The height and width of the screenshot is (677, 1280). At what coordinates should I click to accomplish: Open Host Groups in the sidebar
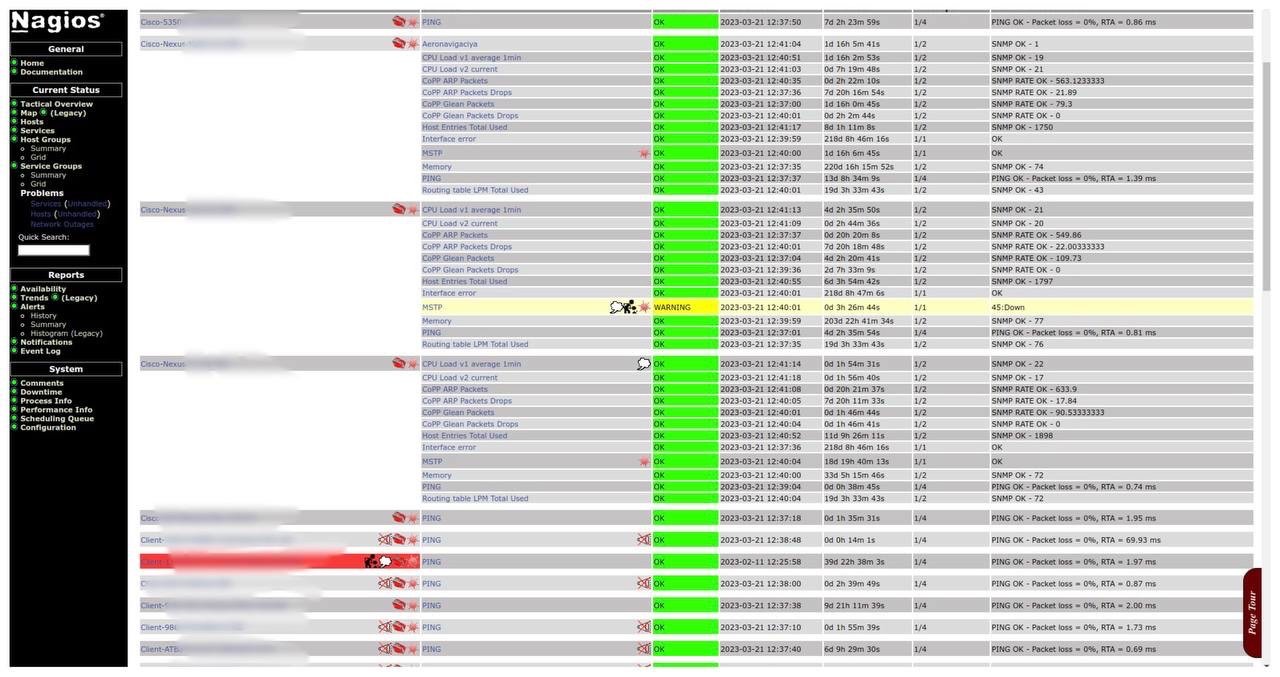45,140
